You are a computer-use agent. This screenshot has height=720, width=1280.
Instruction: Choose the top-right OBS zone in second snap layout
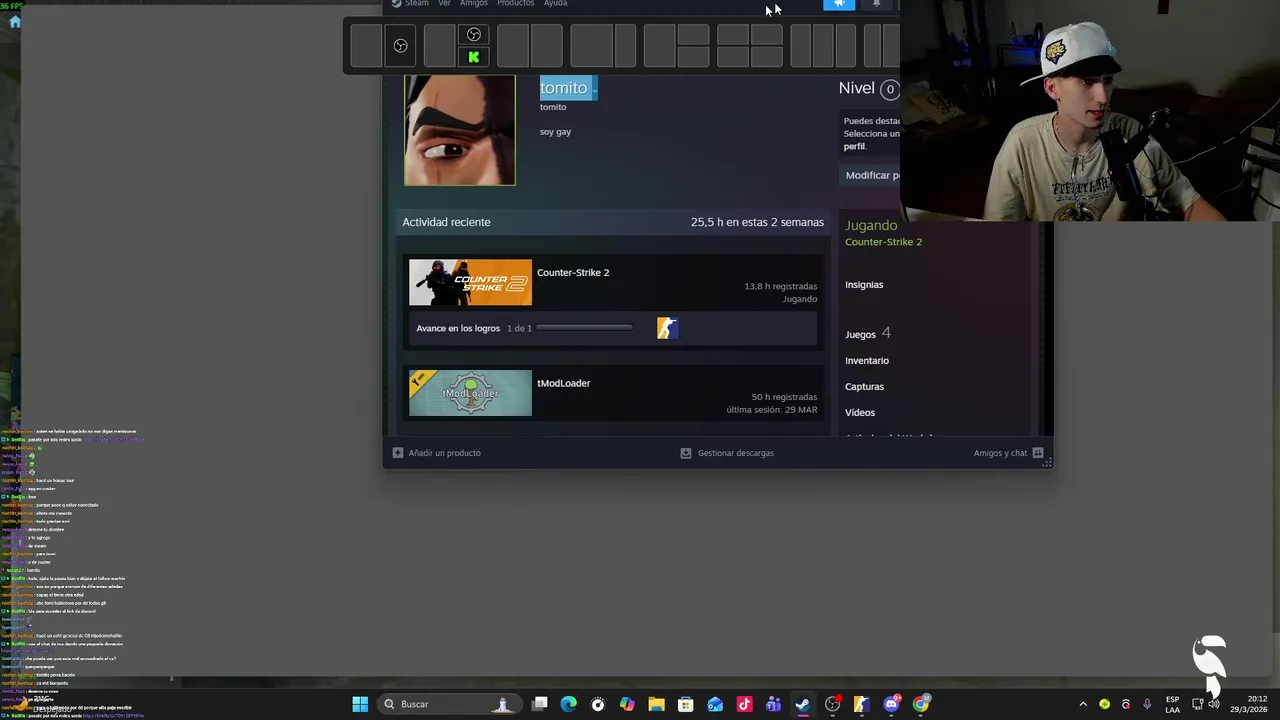coord(474,35)
